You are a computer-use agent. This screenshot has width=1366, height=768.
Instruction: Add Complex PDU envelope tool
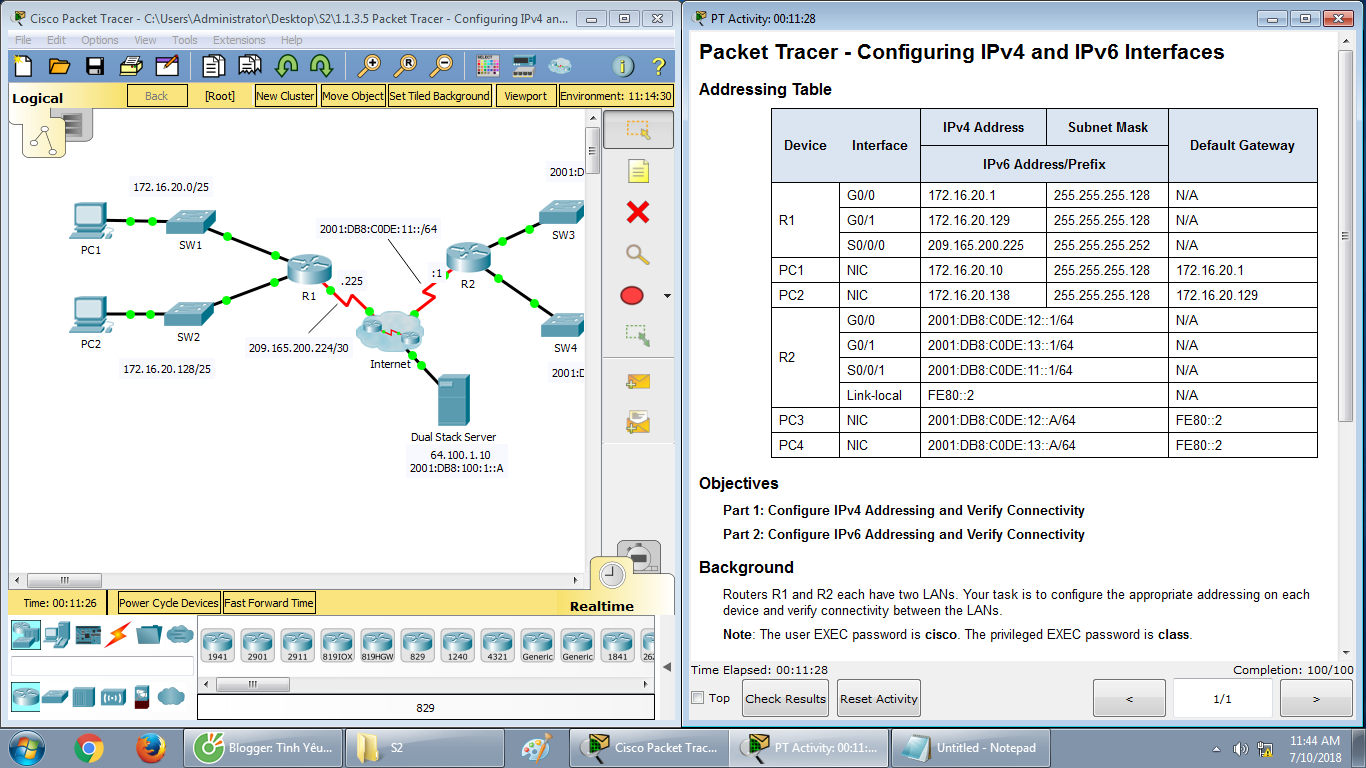coord(638,423)
